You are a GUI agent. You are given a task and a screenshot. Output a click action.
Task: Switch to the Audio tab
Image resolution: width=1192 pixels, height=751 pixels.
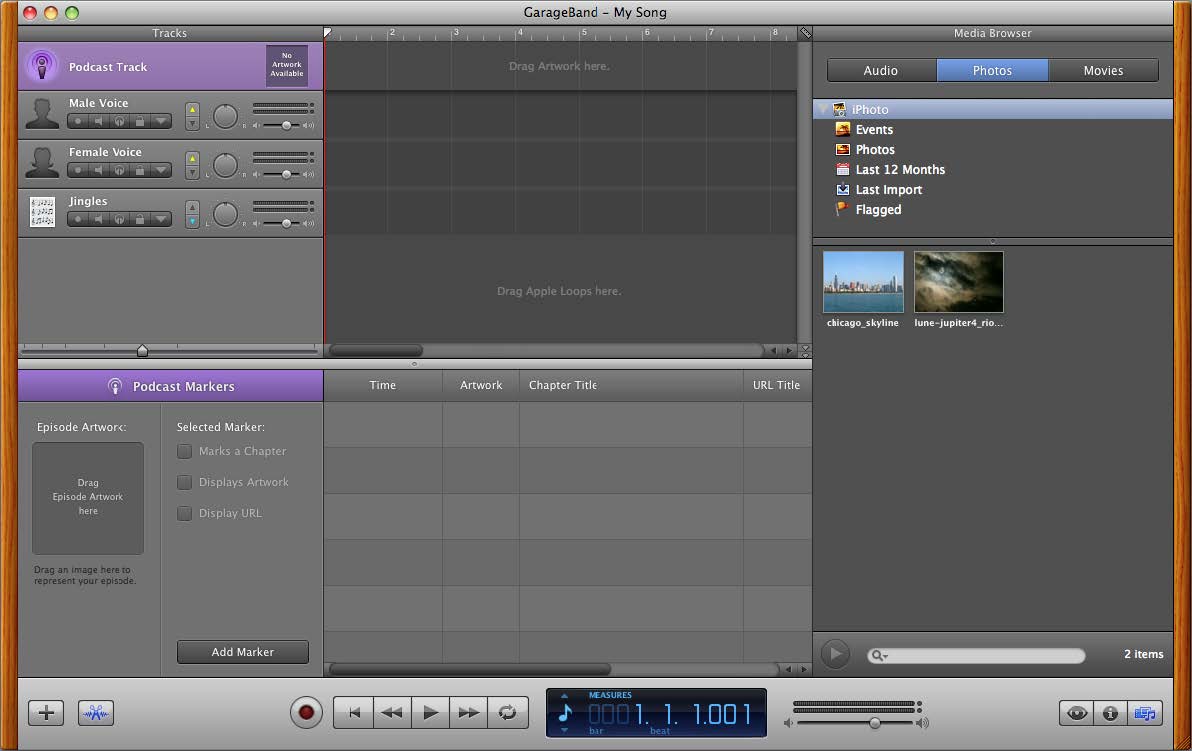881,70
